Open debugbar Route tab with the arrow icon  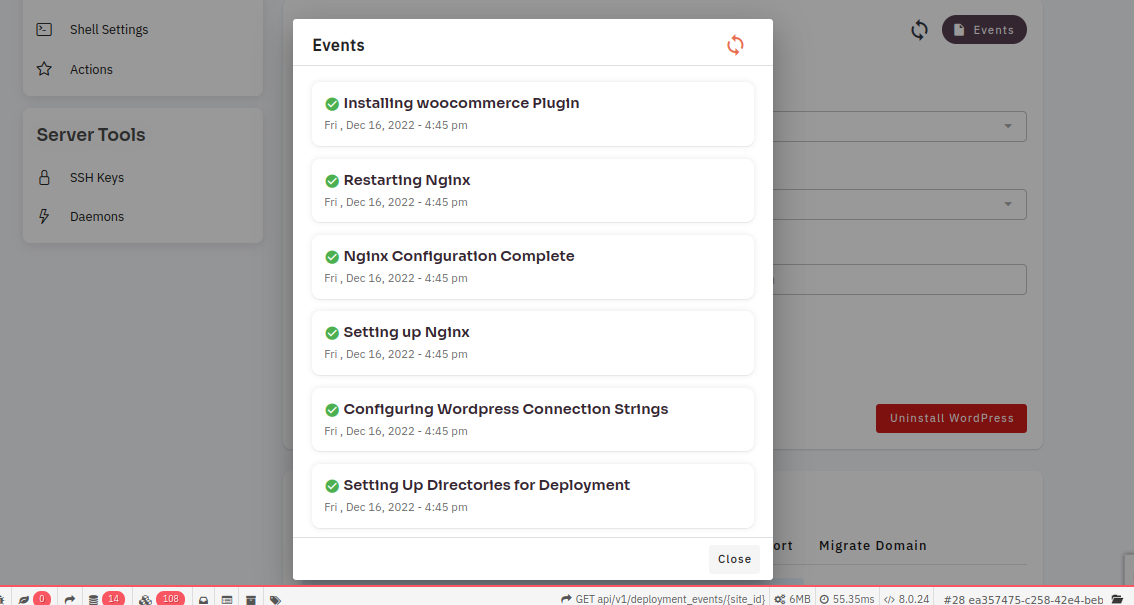(x=69, y=599)
